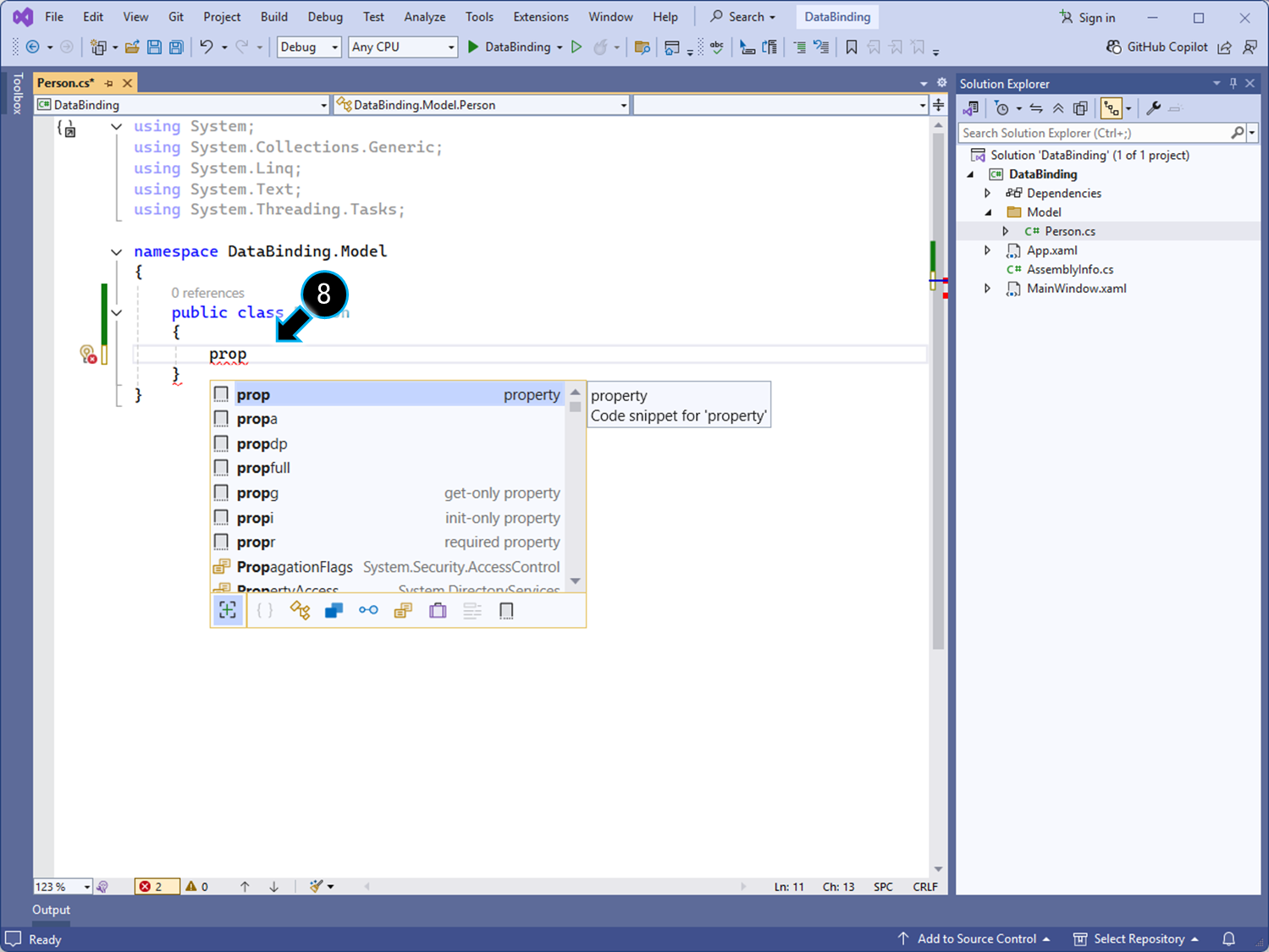1269x952 pixels.
Task: Toggle a bookmark with the bookmark icon
Action: [x=852, y=47]
